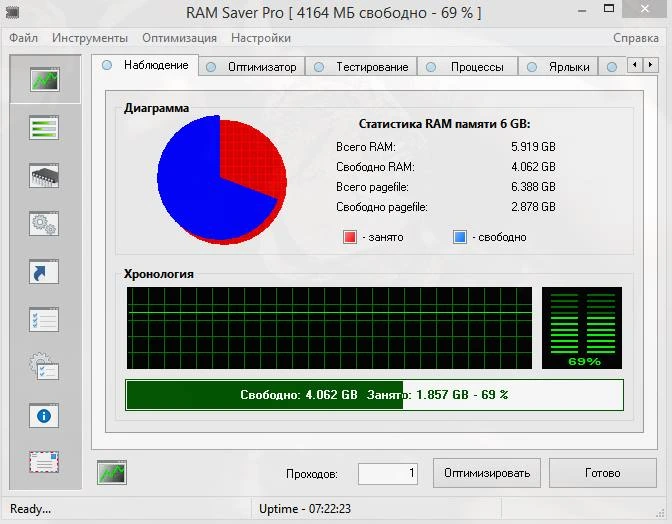
Task: Click the small graph icon near Проходов
Action: pyautogui.click(x=112, y=472)
